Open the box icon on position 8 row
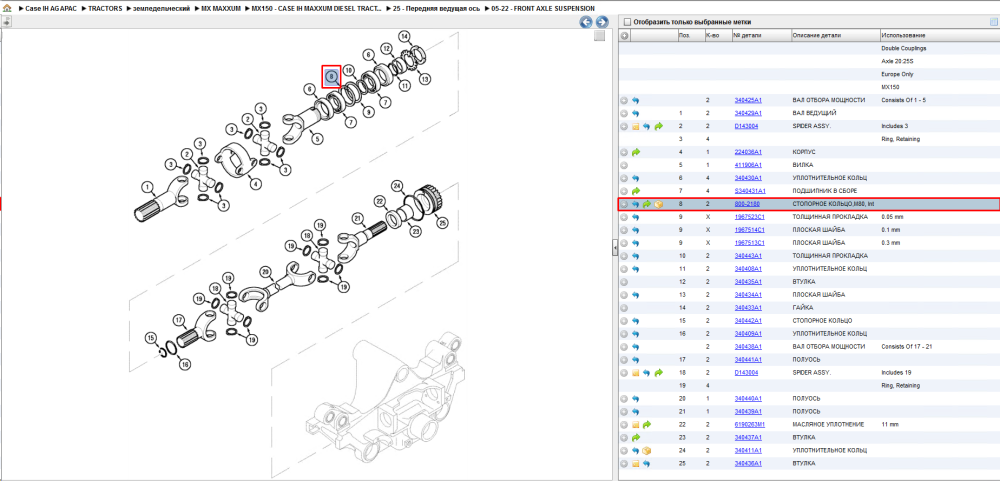This screenshot has width=1000, height=481. click(658, 204)
